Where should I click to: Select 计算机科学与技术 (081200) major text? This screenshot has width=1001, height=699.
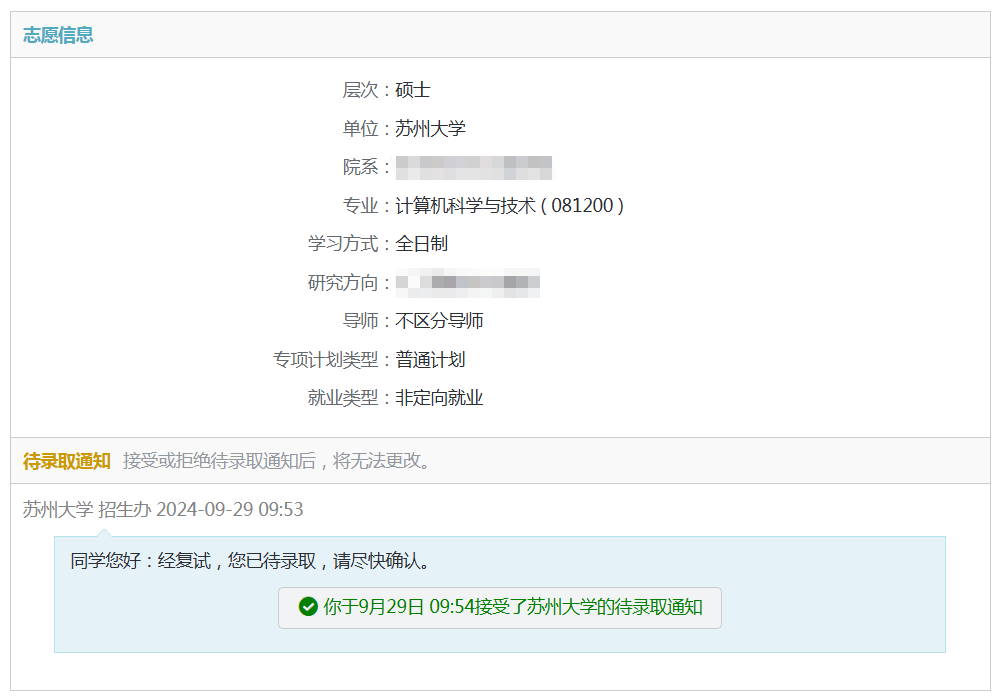[x=509, y=206]
